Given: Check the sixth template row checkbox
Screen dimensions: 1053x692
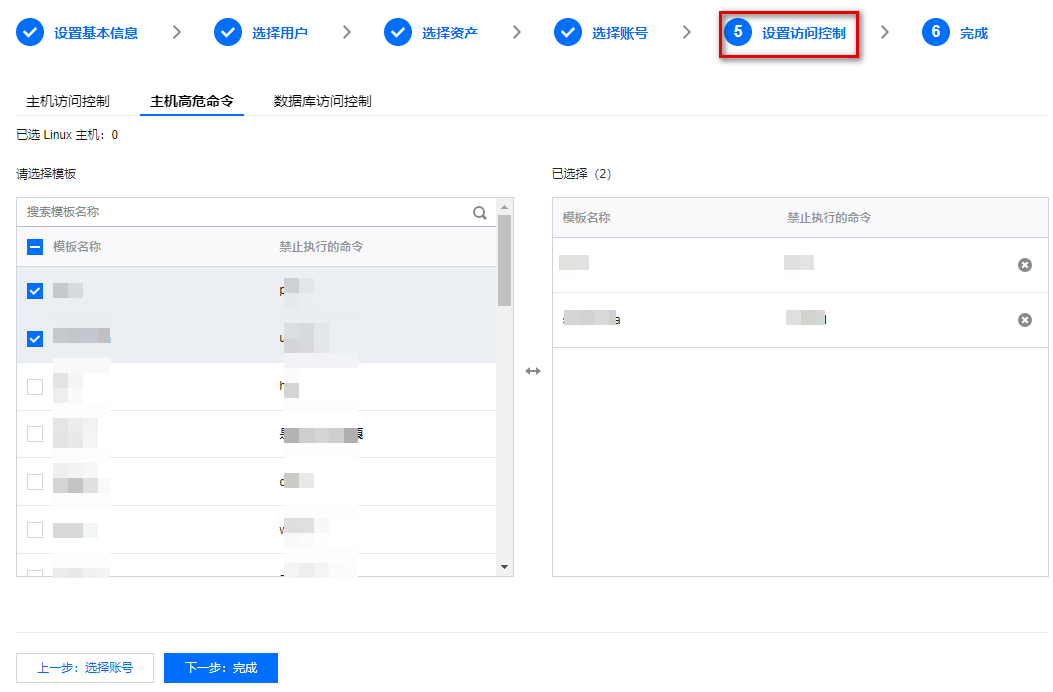Looking at the screenshot, I should 35,529.
